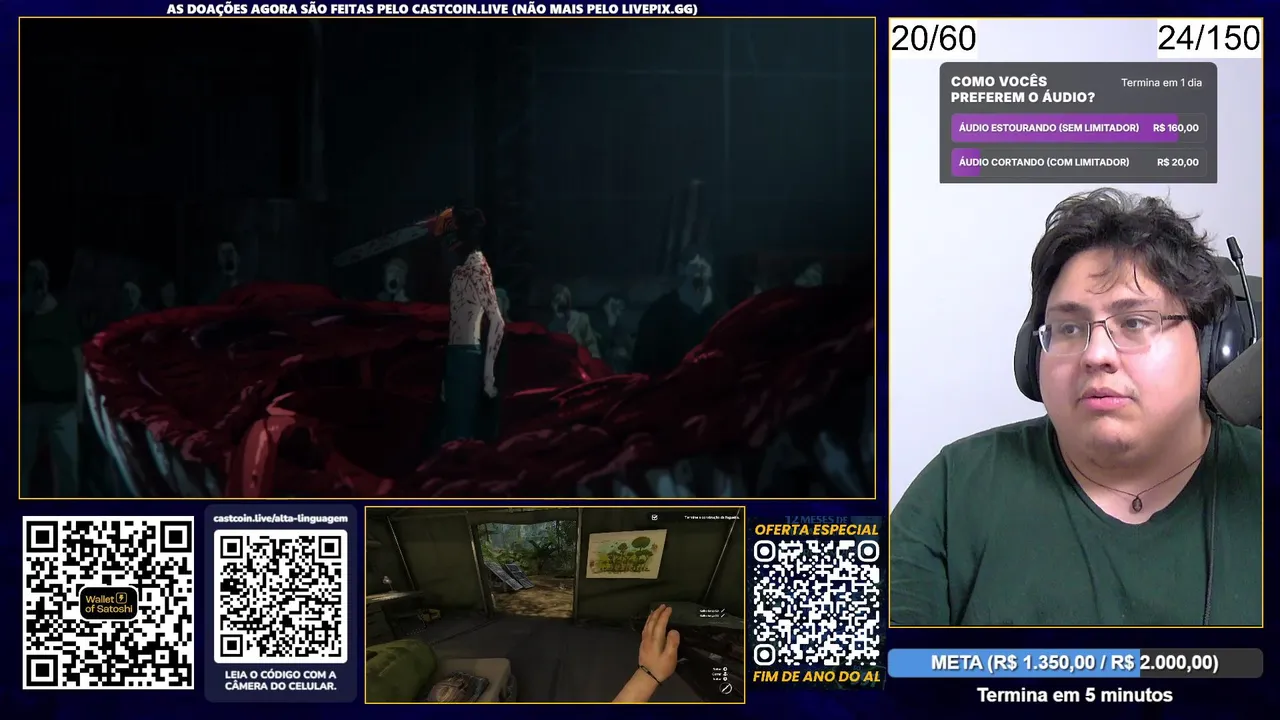The image size is (1280, 720).
Task: Click the OFERTA ESPECIAL QR code
Action: pos(816,603)
